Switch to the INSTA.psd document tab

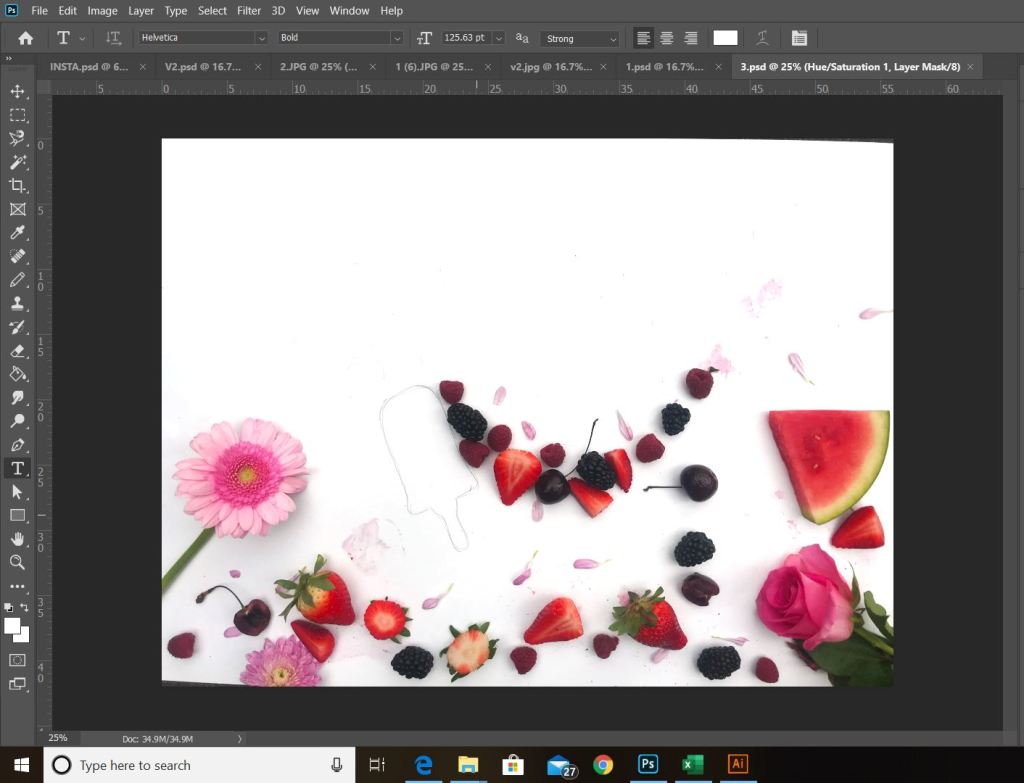89,67
